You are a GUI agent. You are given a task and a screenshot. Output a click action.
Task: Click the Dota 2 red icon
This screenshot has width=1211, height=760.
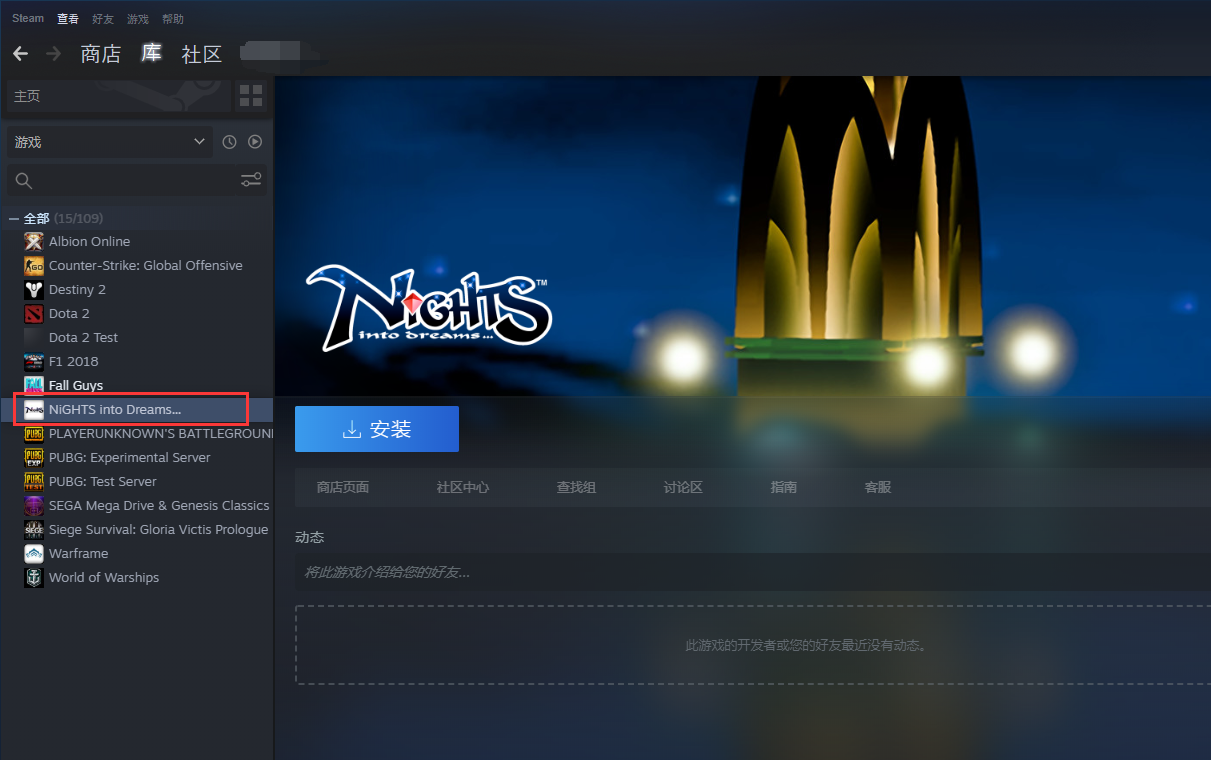34,313
